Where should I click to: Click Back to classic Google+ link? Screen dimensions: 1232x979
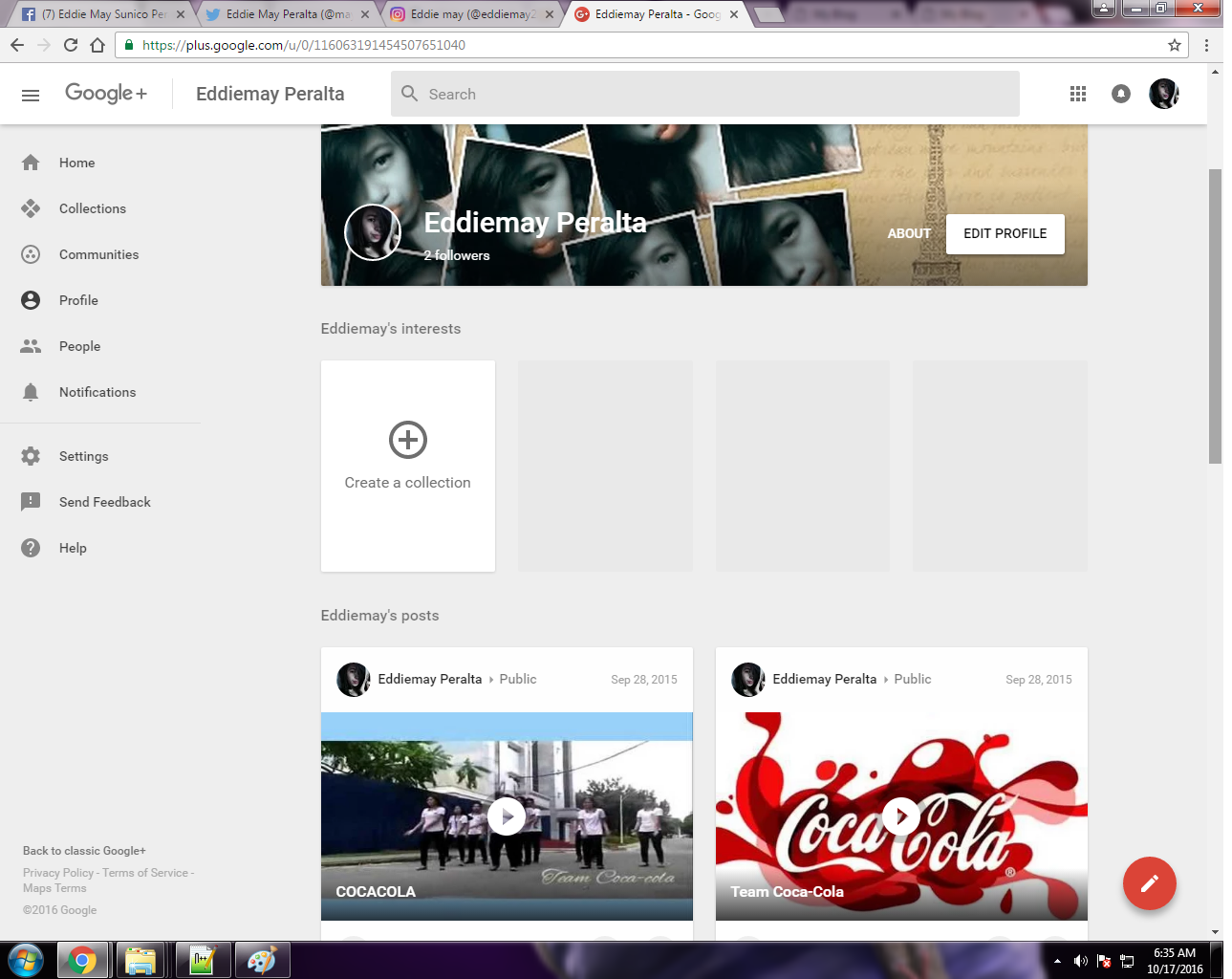(84, 851)
